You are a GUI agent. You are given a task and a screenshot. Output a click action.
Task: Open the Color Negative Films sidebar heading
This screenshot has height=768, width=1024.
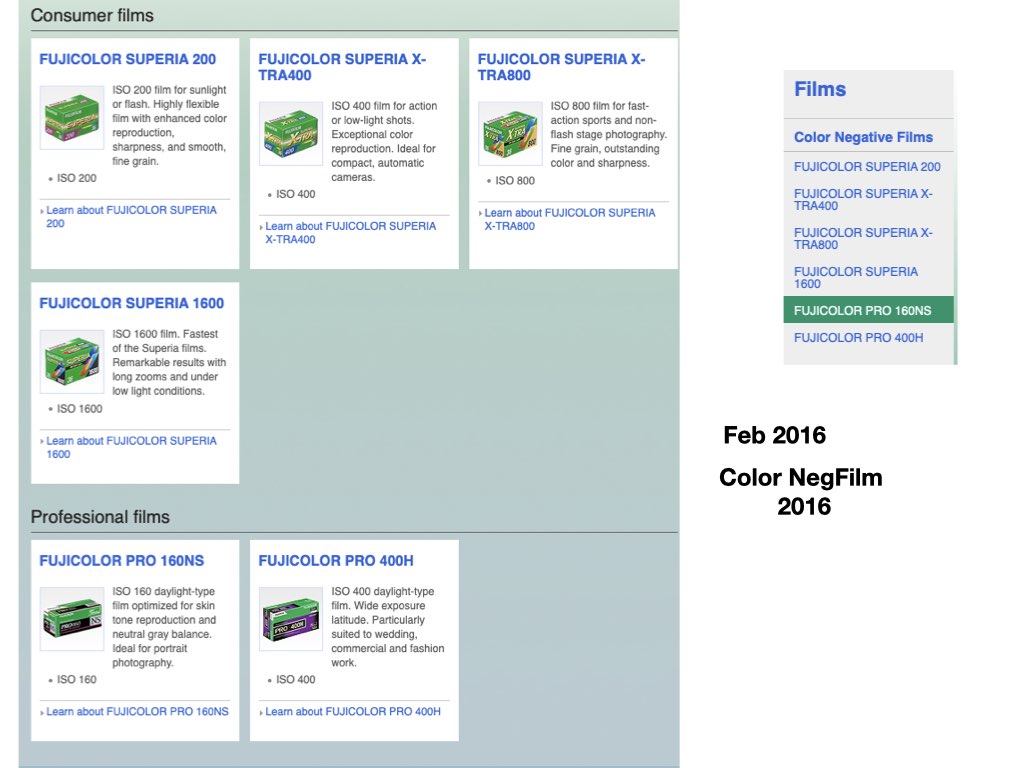863,137
